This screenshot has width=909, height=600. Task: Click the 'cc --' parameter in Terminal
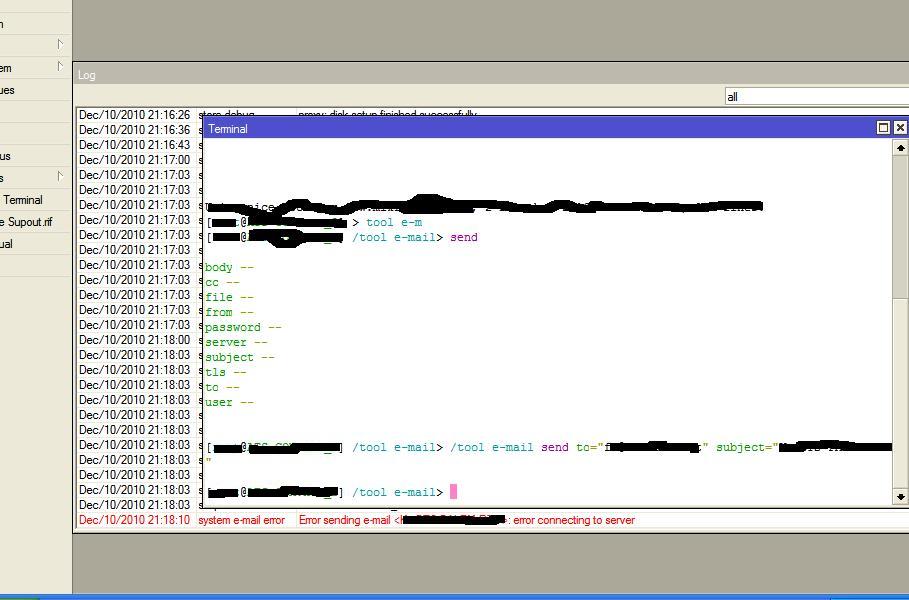222,282
